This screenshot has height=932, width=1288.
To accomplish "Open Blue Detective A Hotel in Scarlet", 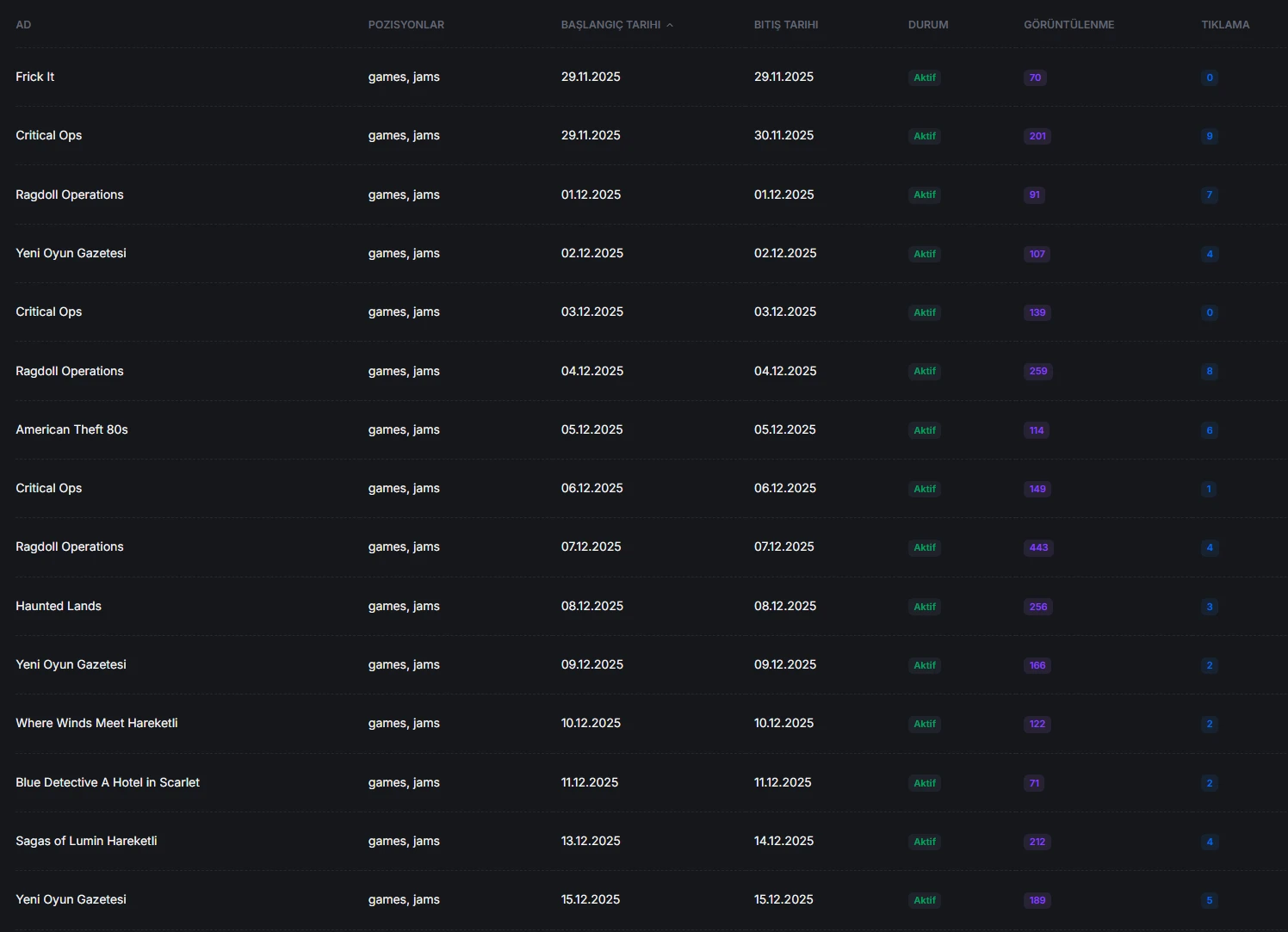I will (x=108, y=782).
